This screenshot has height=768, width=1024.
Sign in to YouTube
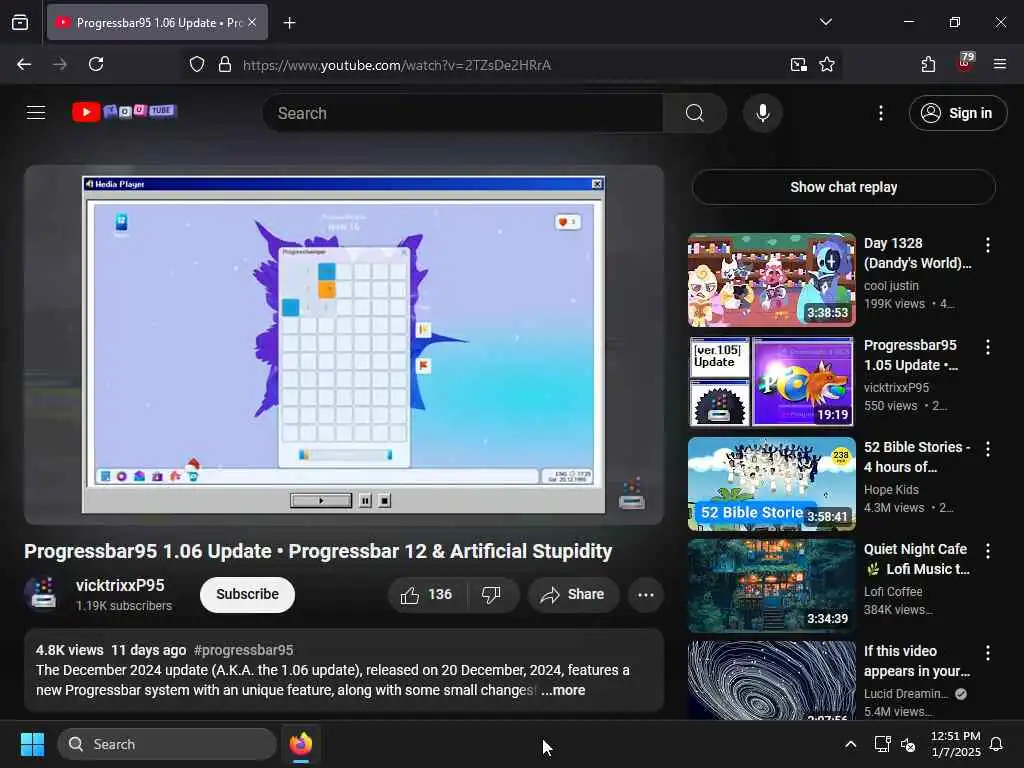click(957, 113)
